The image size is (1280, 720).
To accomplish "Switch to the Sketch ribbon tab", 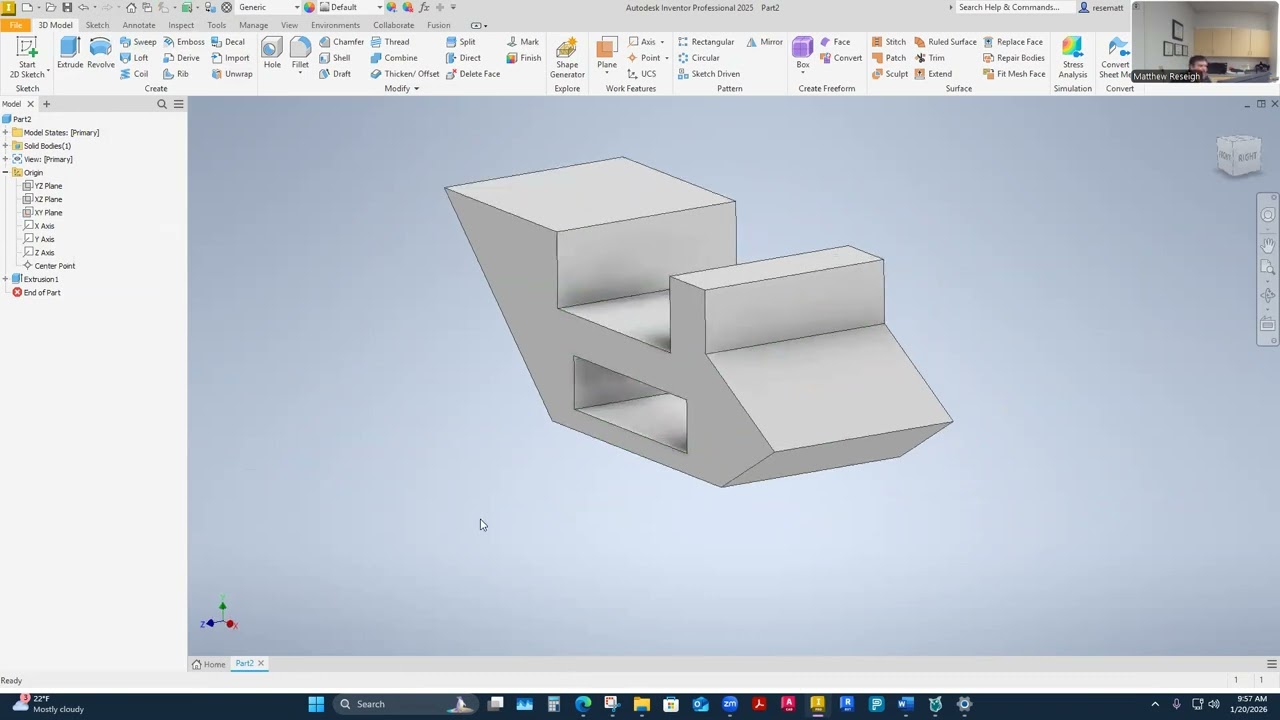I will click(x=97, y=25).
